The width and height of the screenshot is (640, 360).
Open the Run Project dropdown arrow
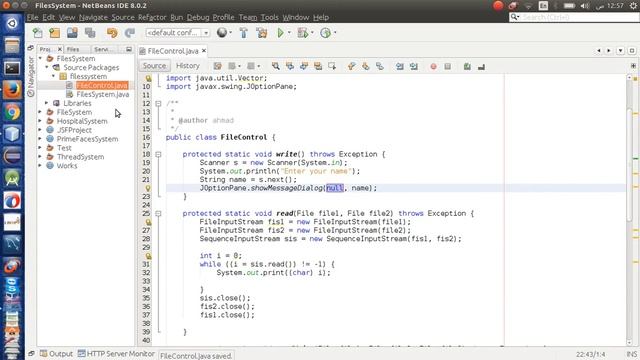[289, 33]
